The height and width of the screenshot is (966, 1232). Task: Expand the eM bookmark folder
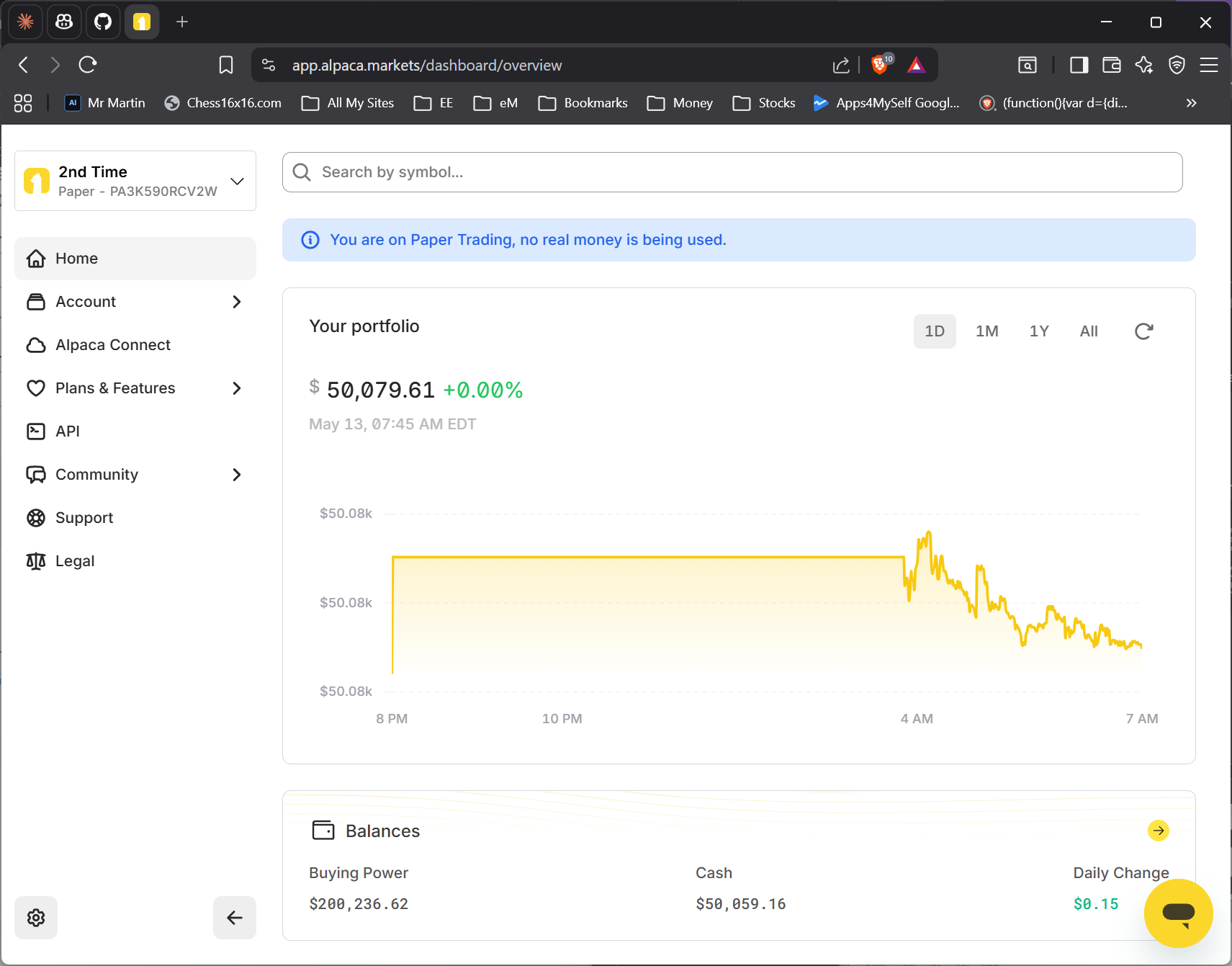[495, 103]
